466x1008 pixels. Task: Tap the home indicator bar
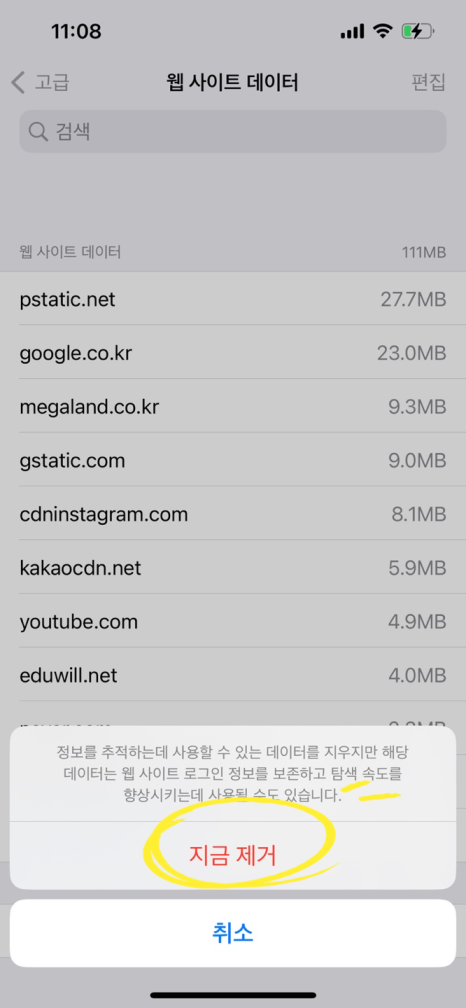tap(233, 995)
